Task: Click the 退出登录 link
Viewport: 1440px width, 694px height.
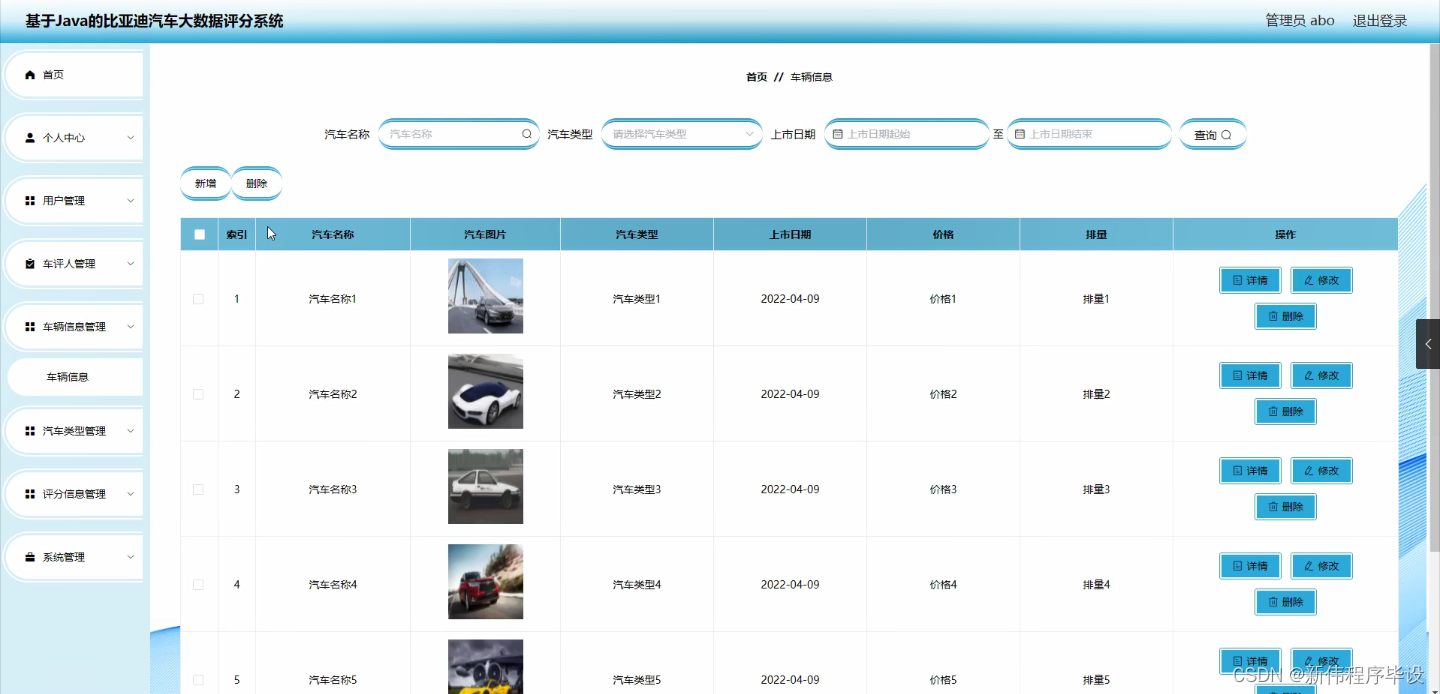Action: pyautogui.click(x=1380, y=21)
